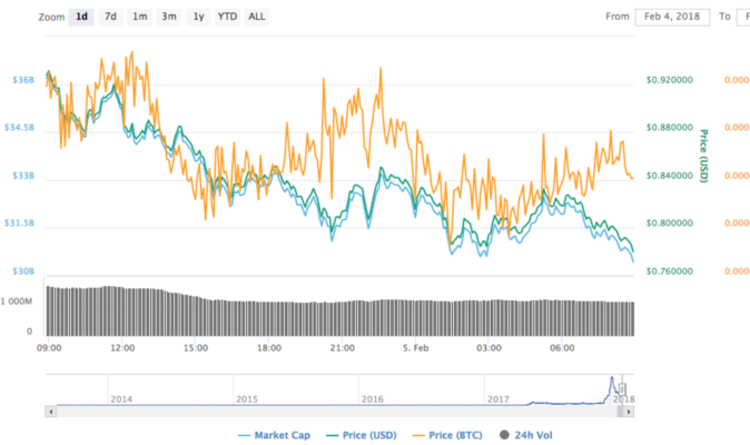Click the From date field Feb 4, 2018
This screenshot has width=750, height=445.
(673, 17)
